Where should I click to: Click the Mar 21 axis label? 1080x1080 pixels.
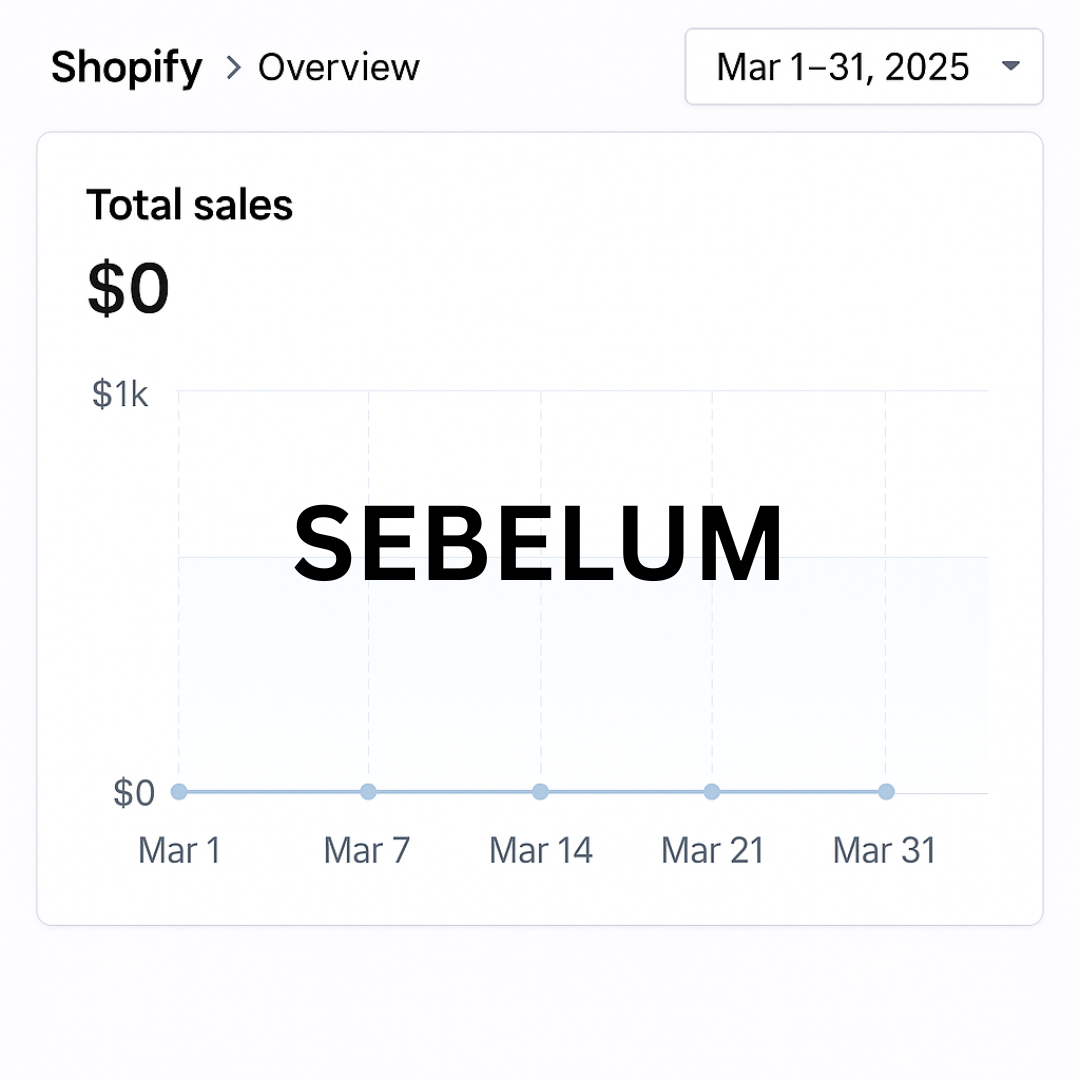click(x=713, y=850)
